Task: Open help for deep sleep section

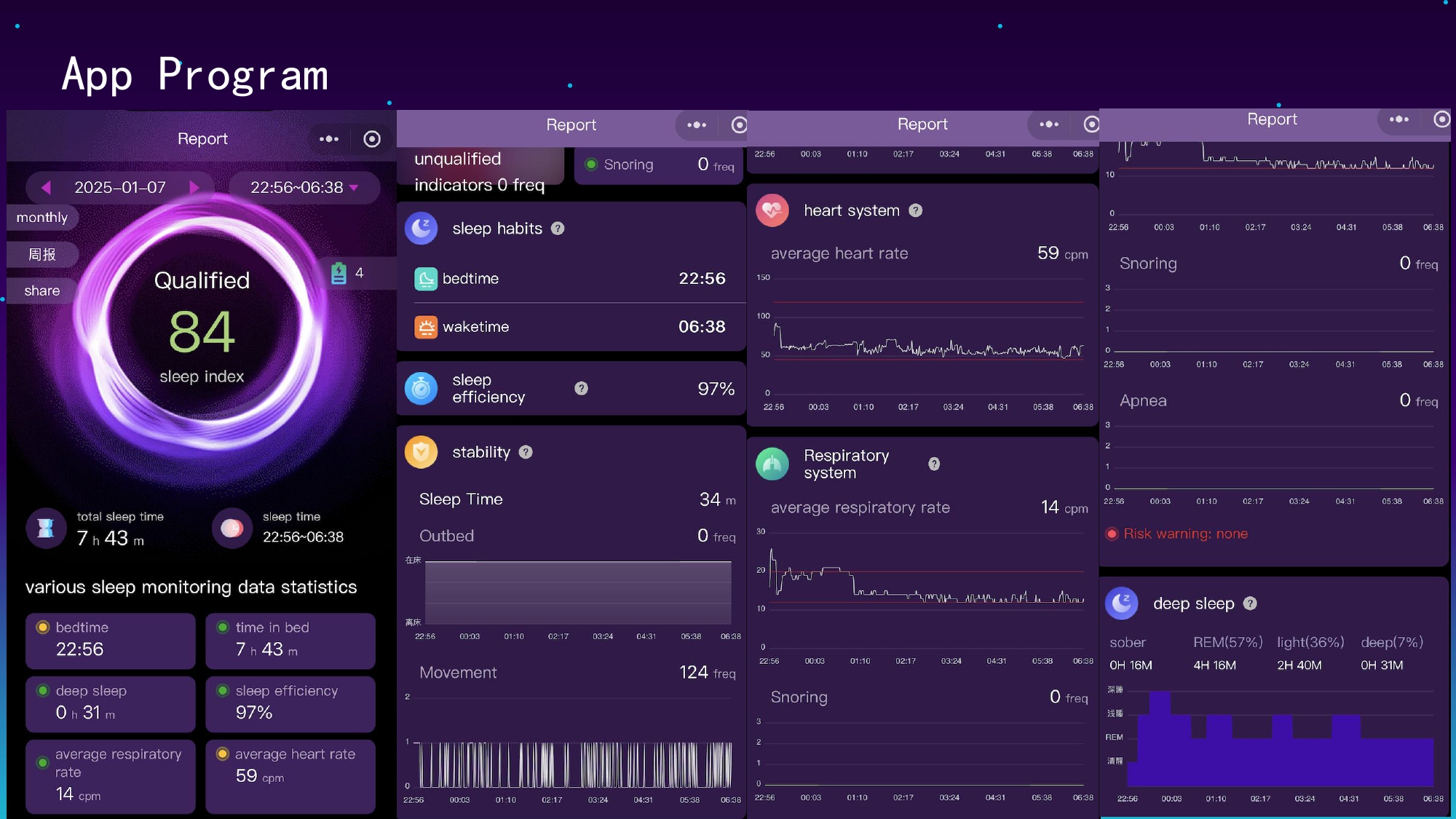Action: [1250, 604]
